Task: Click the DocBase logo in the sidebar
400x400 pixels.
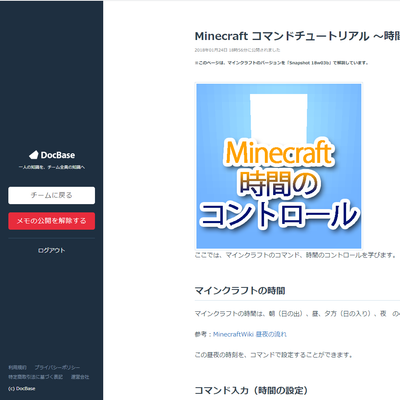Action: (x=52, y=155)
